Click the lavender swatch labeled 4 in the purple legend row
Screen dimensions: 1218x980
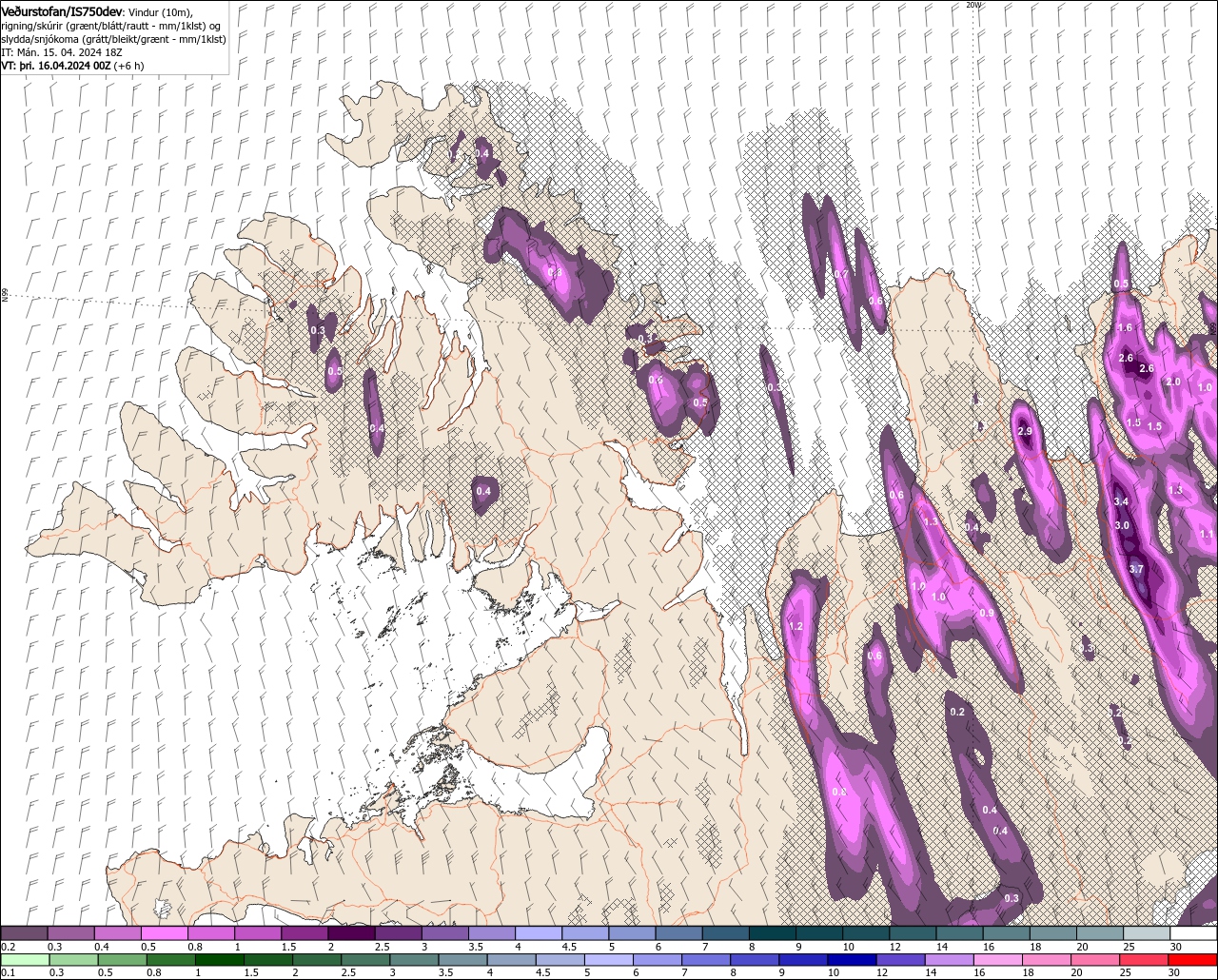[539, 933]
